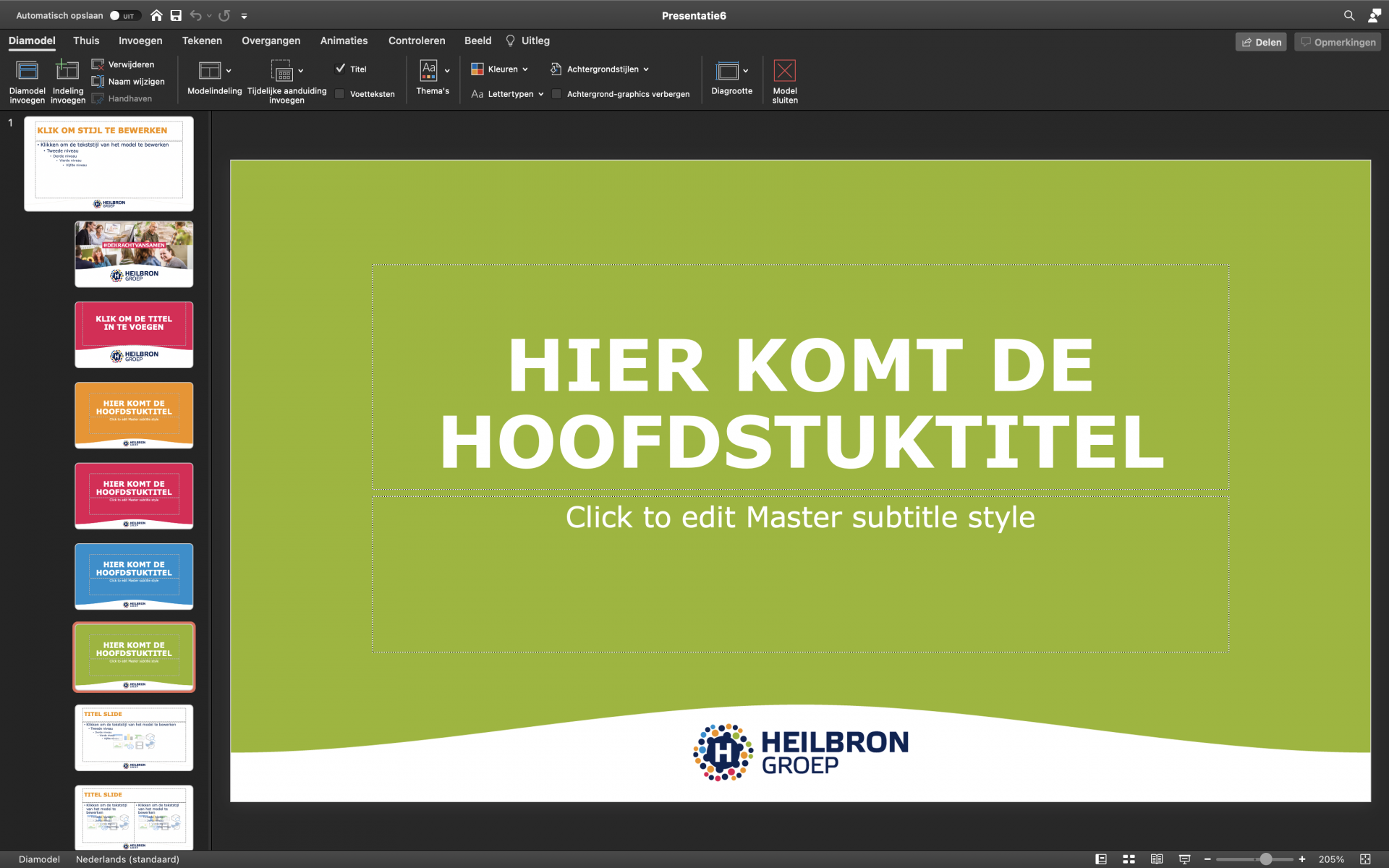Click the zoom slider handle

pyautogui.click(x=1265, y=859)
